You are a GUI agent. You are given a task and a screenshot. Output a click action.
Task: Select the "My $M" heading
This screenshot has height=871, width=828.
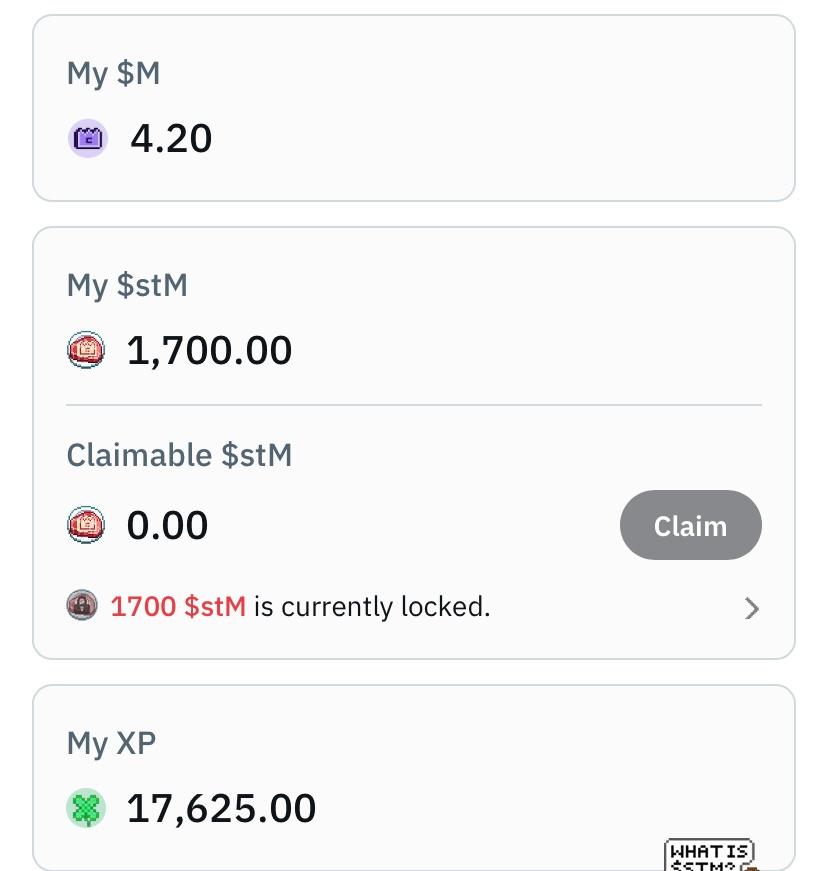113,73
